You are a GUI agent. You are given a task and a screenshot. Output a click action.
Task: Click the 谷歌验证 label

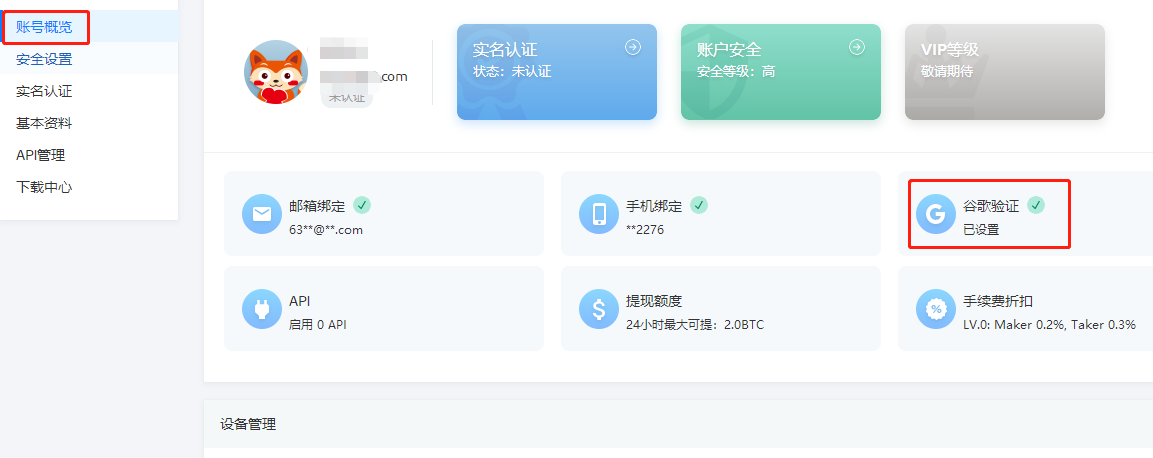991,207
